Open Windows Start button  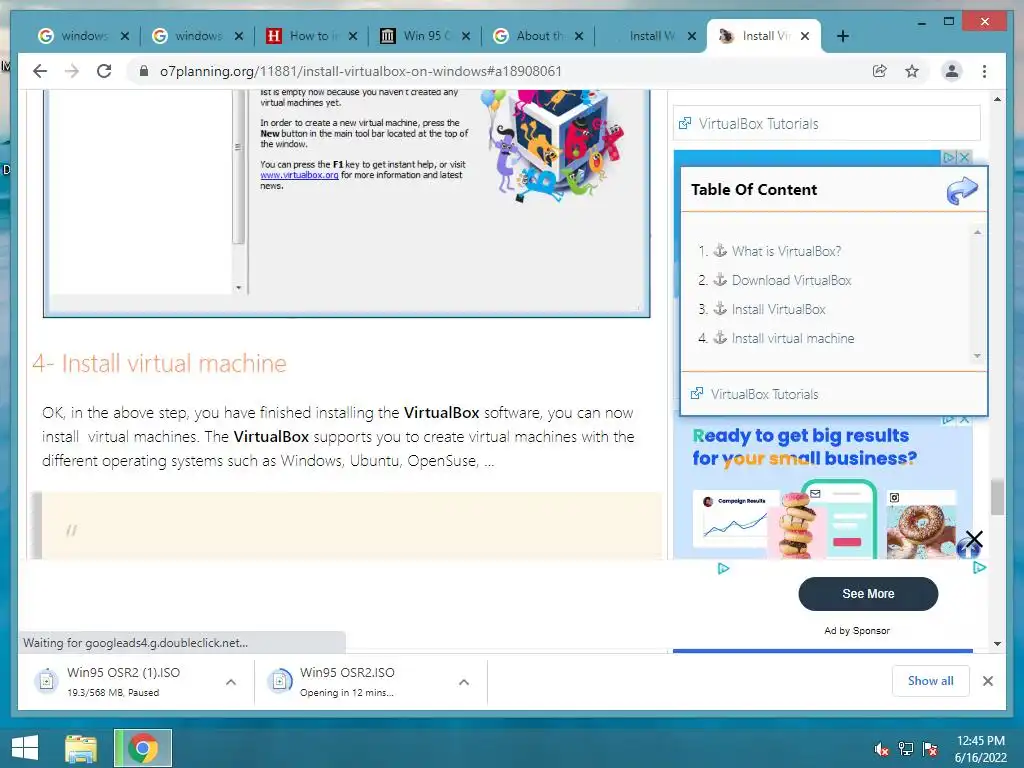tap(25, 748)
